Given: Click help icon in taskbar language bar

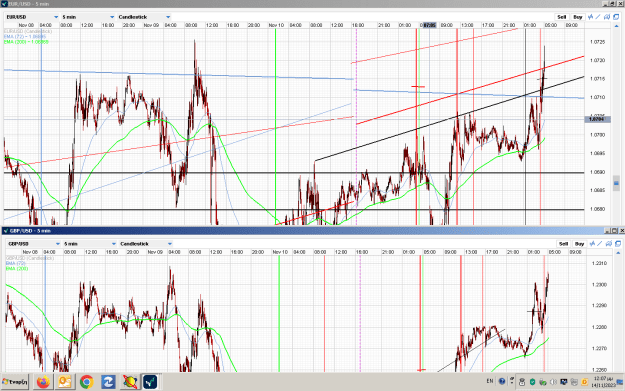Looking at the screenshot, I should pos(502,381).
